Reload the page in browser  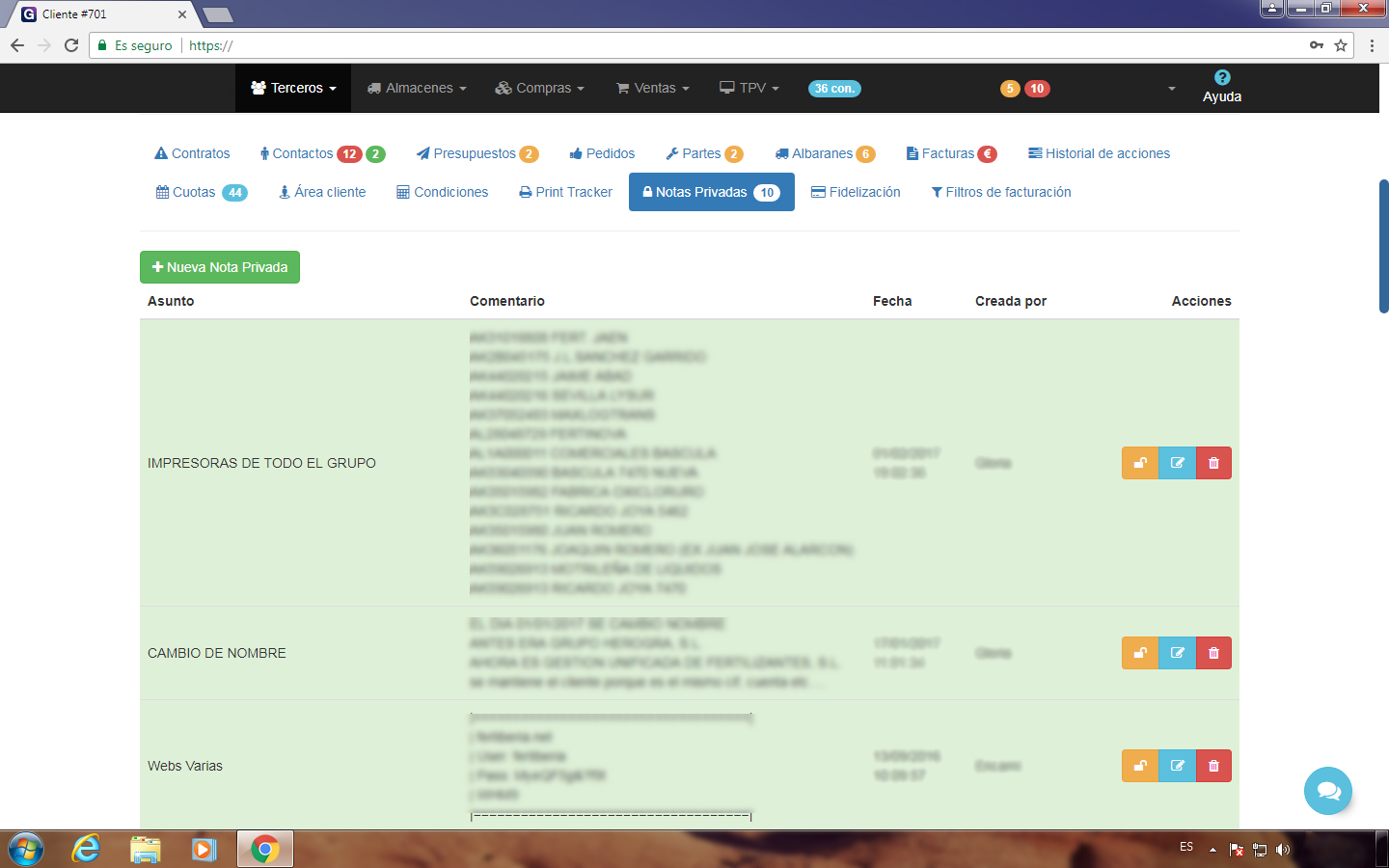click(x=71, y=45)
